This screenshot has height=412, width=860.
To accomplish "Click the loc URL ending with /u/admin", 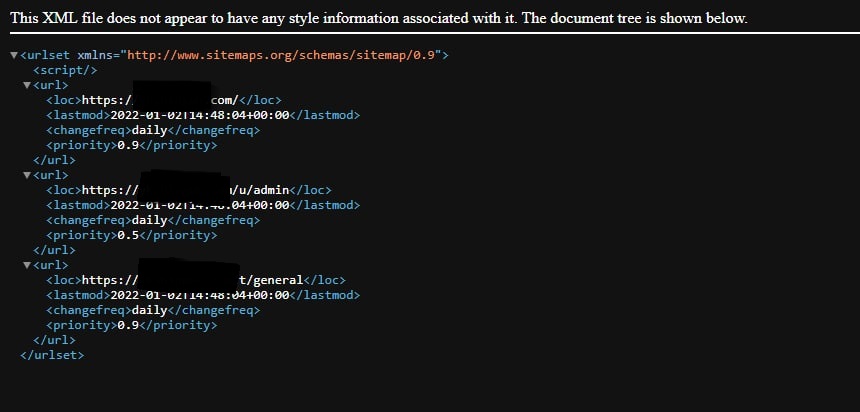I will click(x=185, y=190).
